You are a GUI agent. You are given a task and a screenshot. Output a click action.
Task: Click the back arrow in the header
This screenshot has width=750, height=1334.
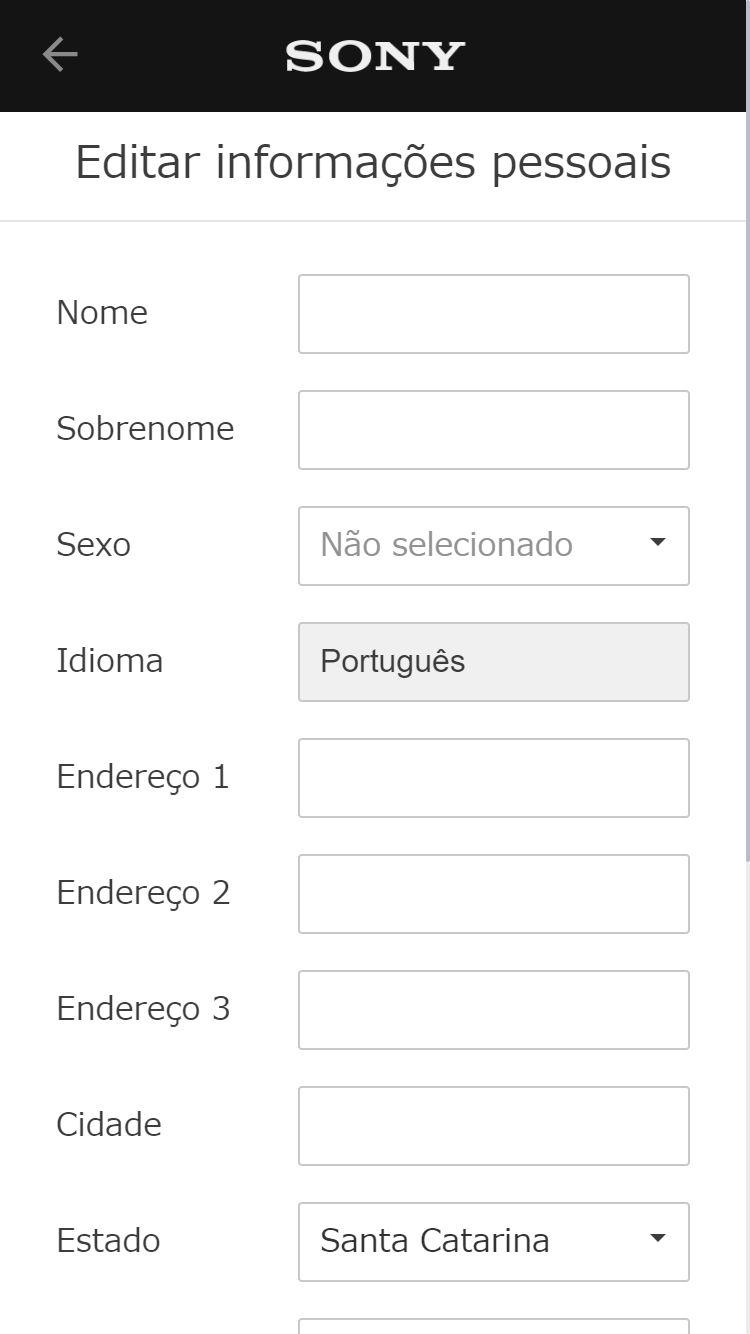click(58, 55)
